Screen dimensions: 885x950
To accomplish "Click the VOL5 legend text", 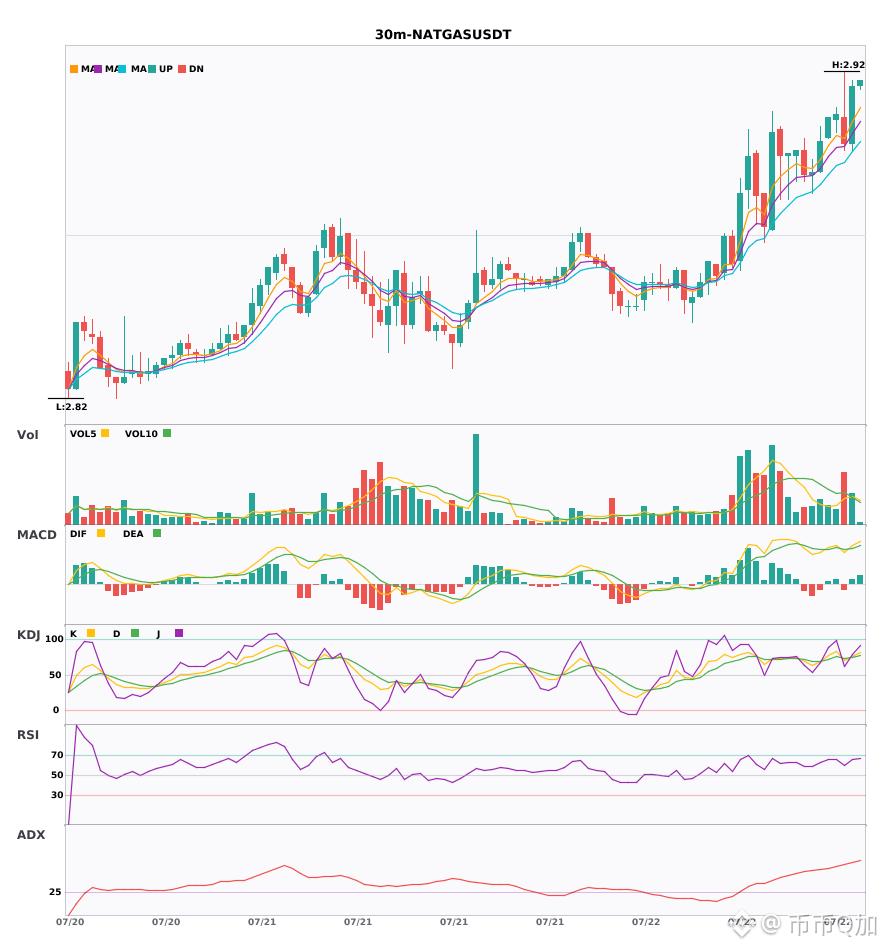I will click(x=83, y=434).
